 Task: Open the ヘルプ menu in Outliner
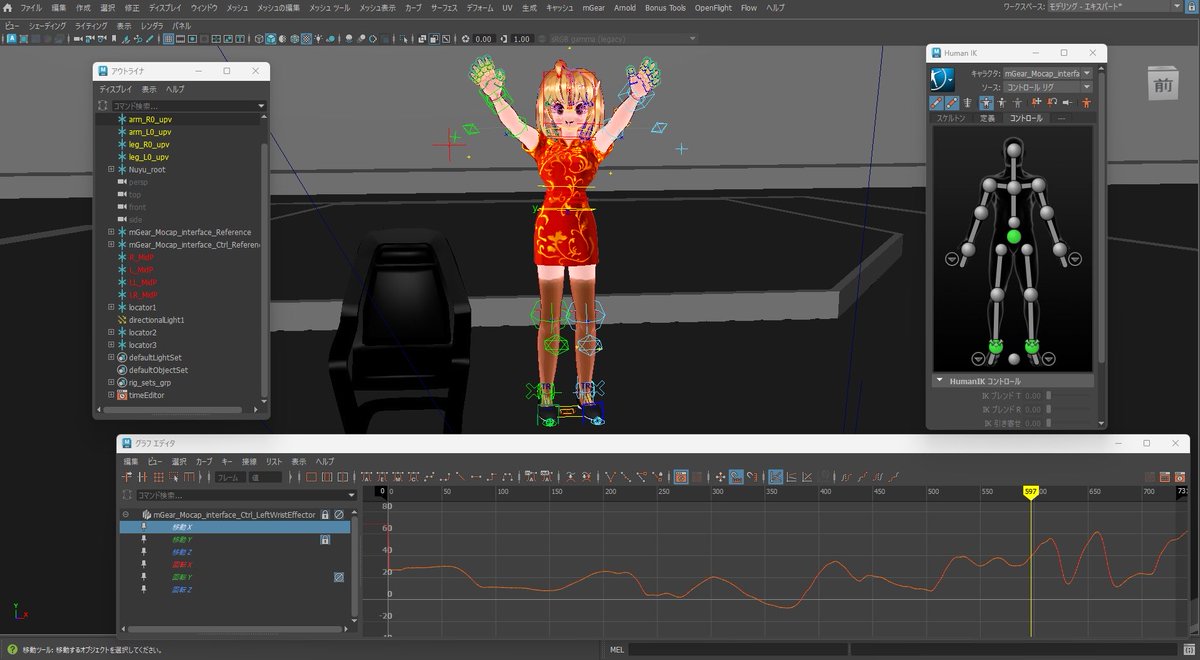175,89
